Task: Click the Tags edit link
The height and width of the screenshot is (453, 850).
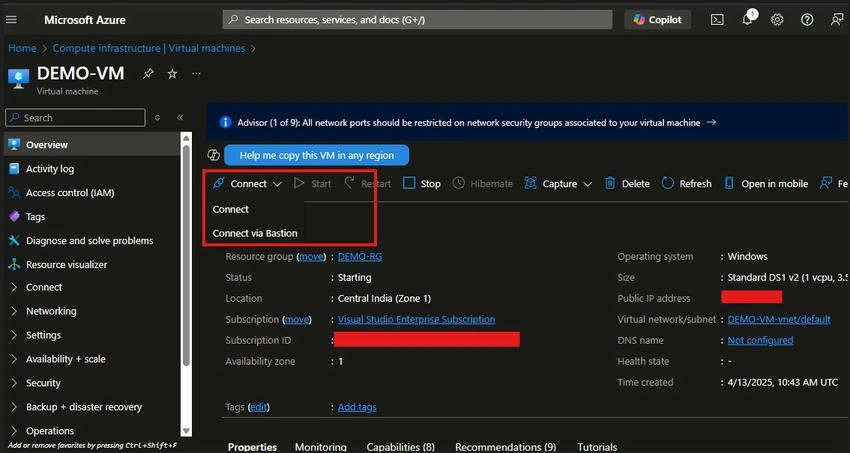Action: click(259, 407)
